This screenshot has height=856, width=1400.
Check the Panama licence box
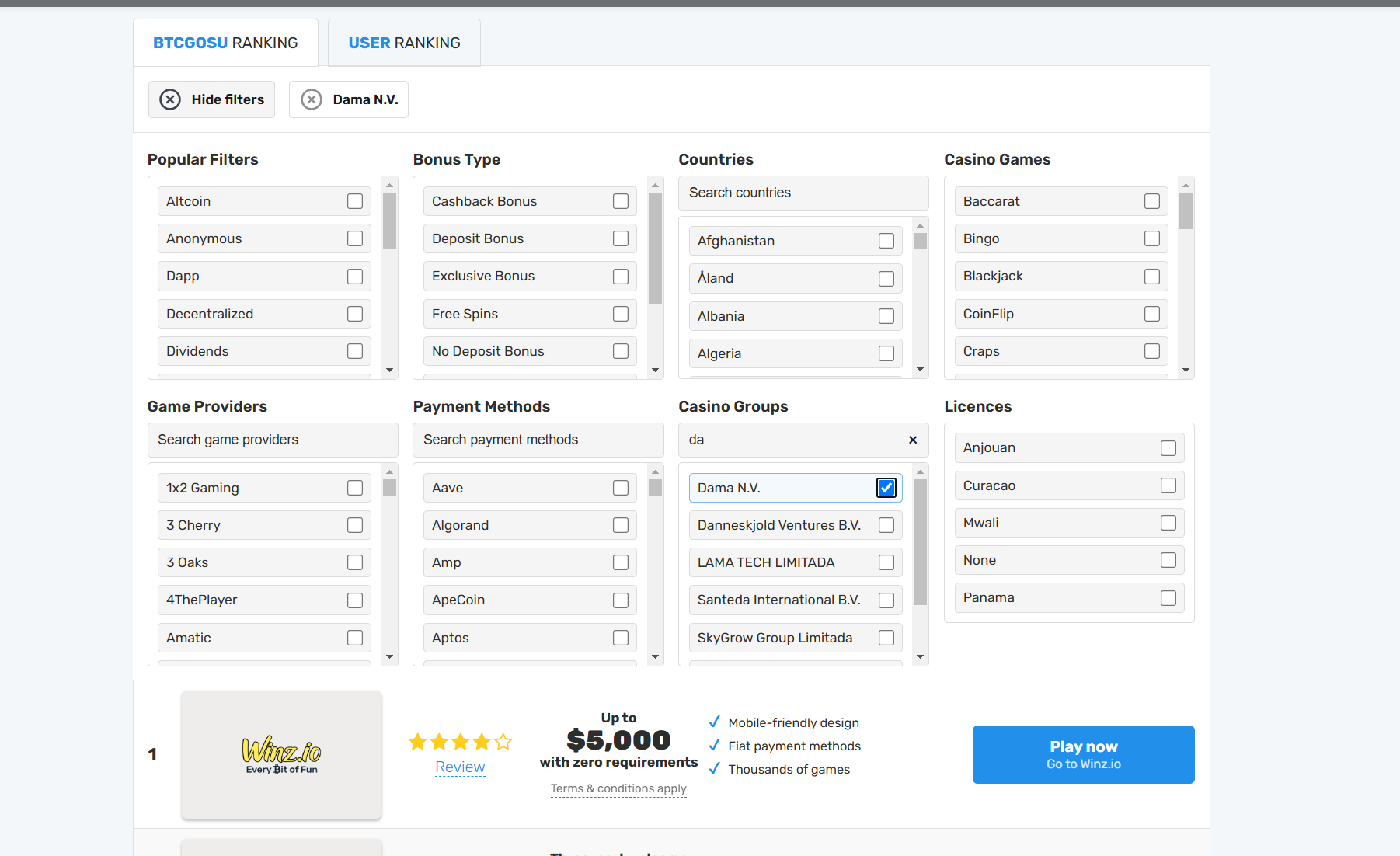pos(1168,598)
